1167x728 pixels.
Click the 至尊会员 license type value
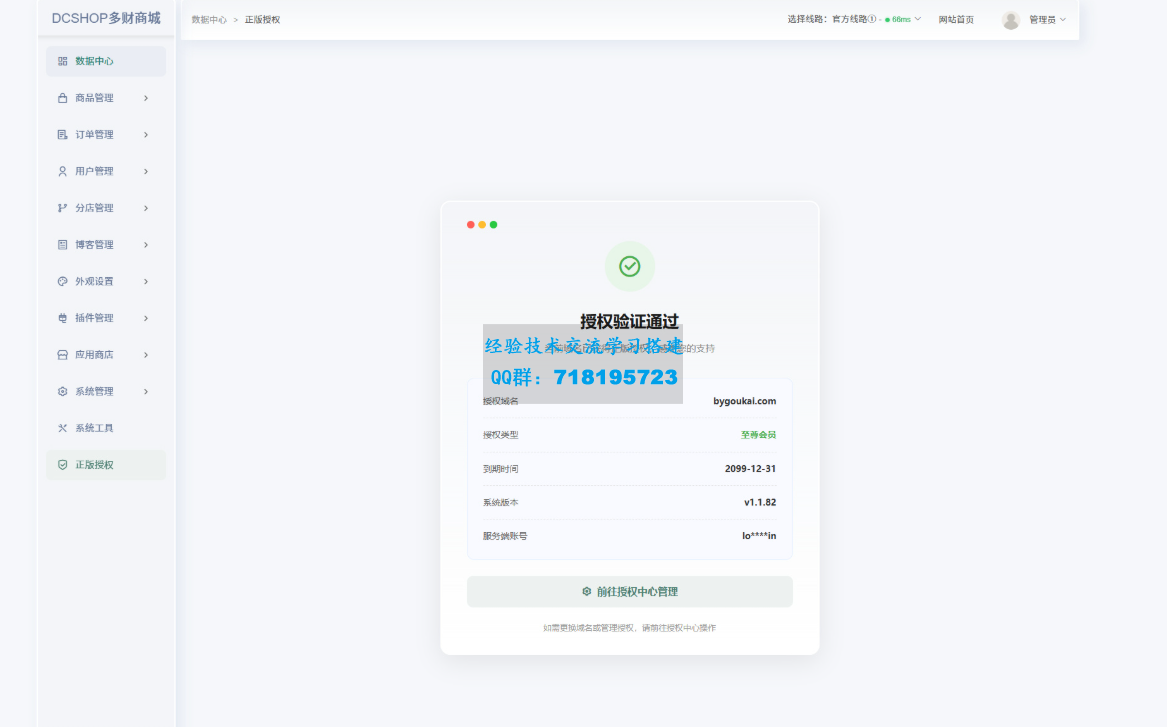point(758,435)
